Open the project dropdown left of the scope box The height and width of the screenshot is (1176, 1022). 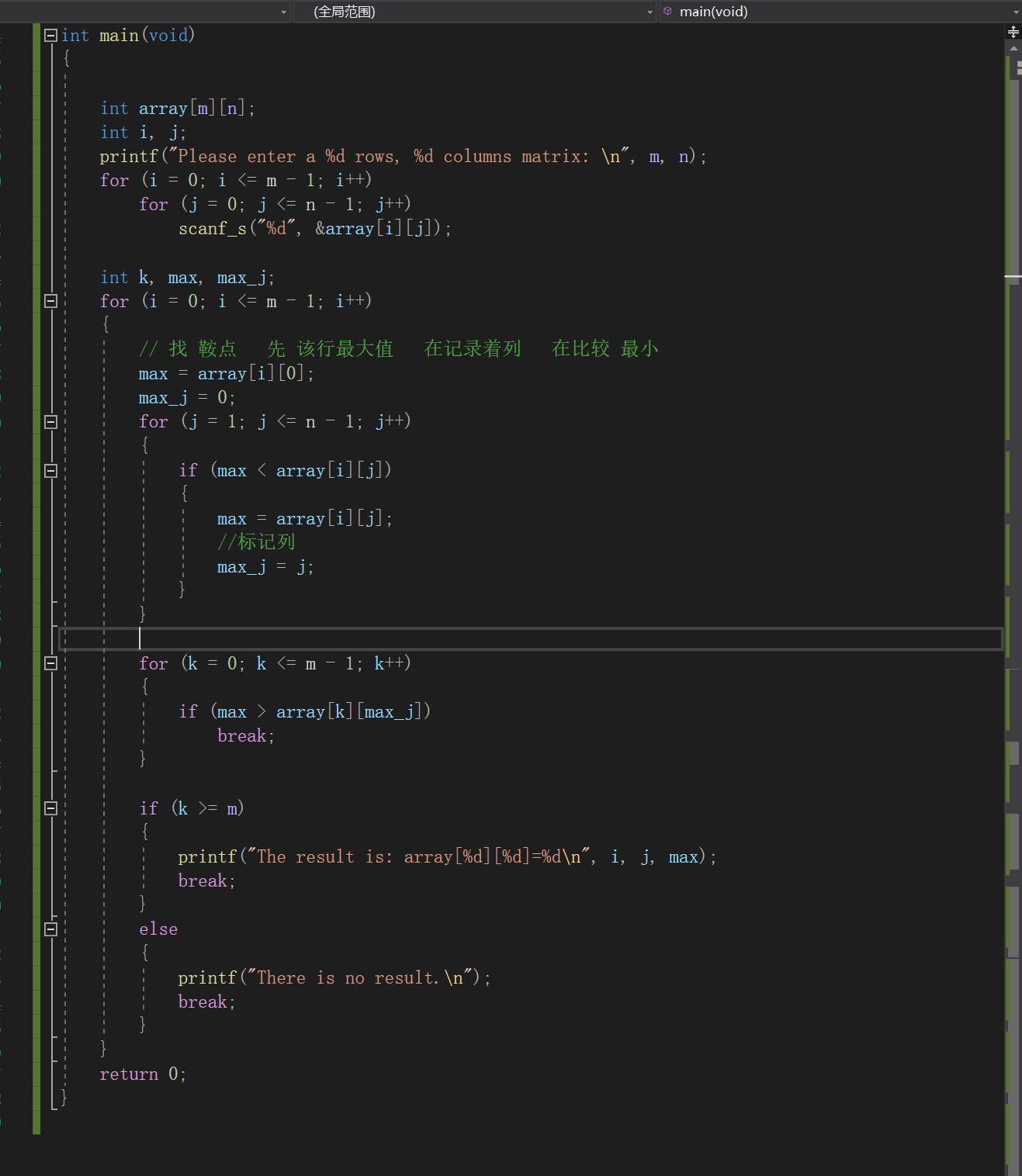point(283,12)
